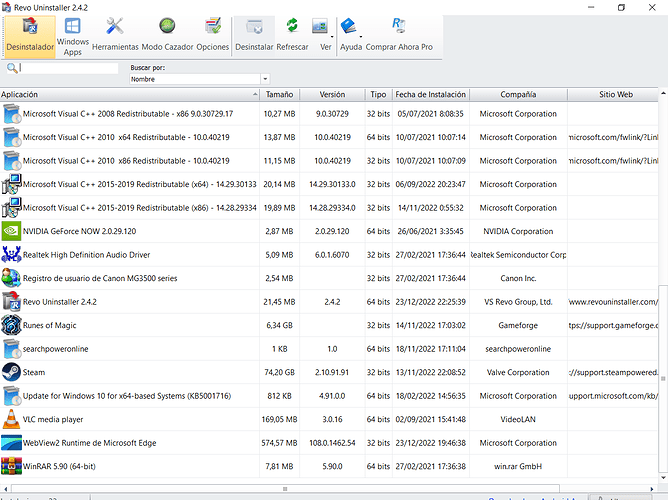Sort by Versión column header
Viewport: 668px width, 500px height.
[332, 95]
